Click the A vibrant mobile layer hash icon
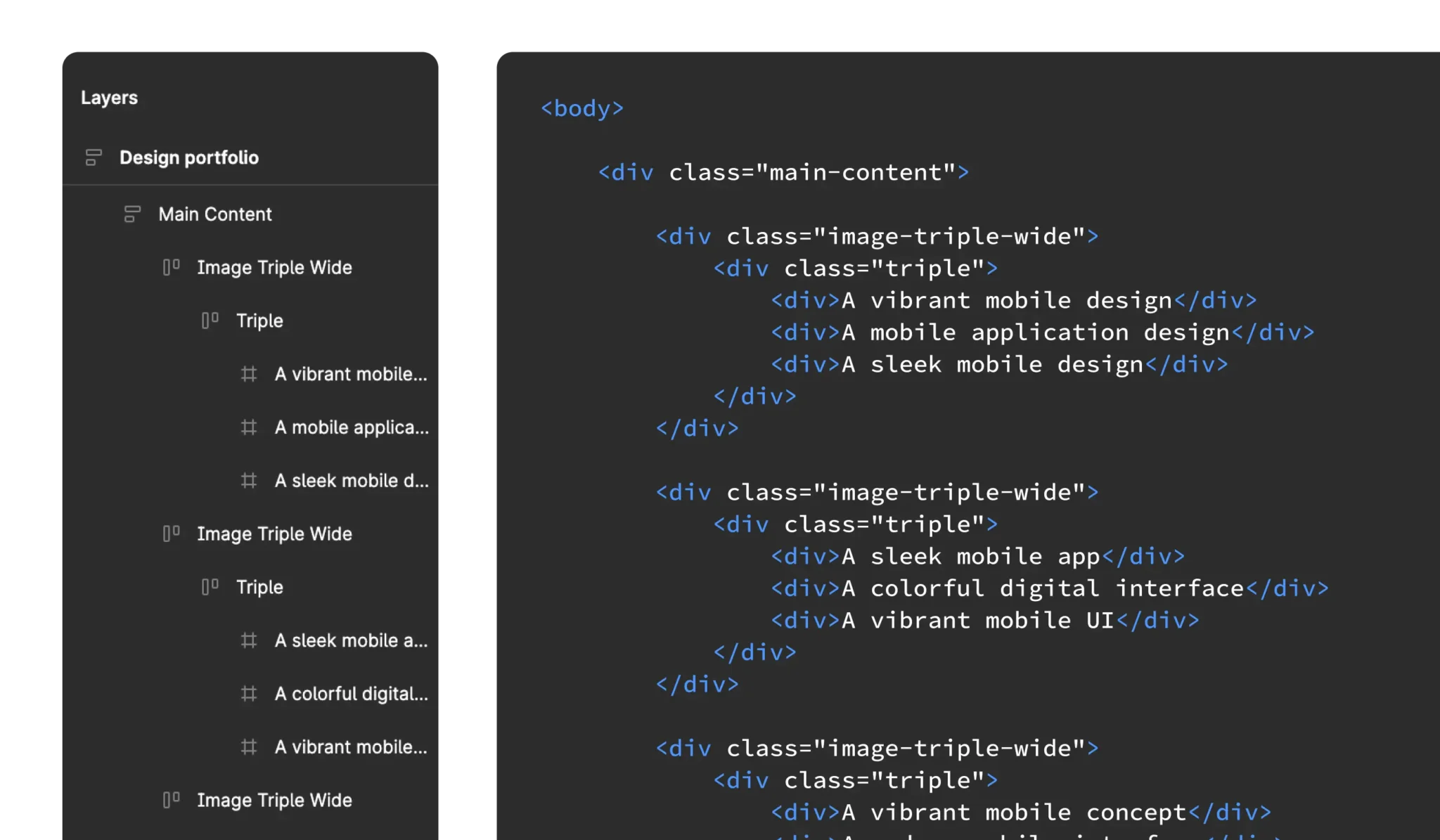 coord(249,373)
